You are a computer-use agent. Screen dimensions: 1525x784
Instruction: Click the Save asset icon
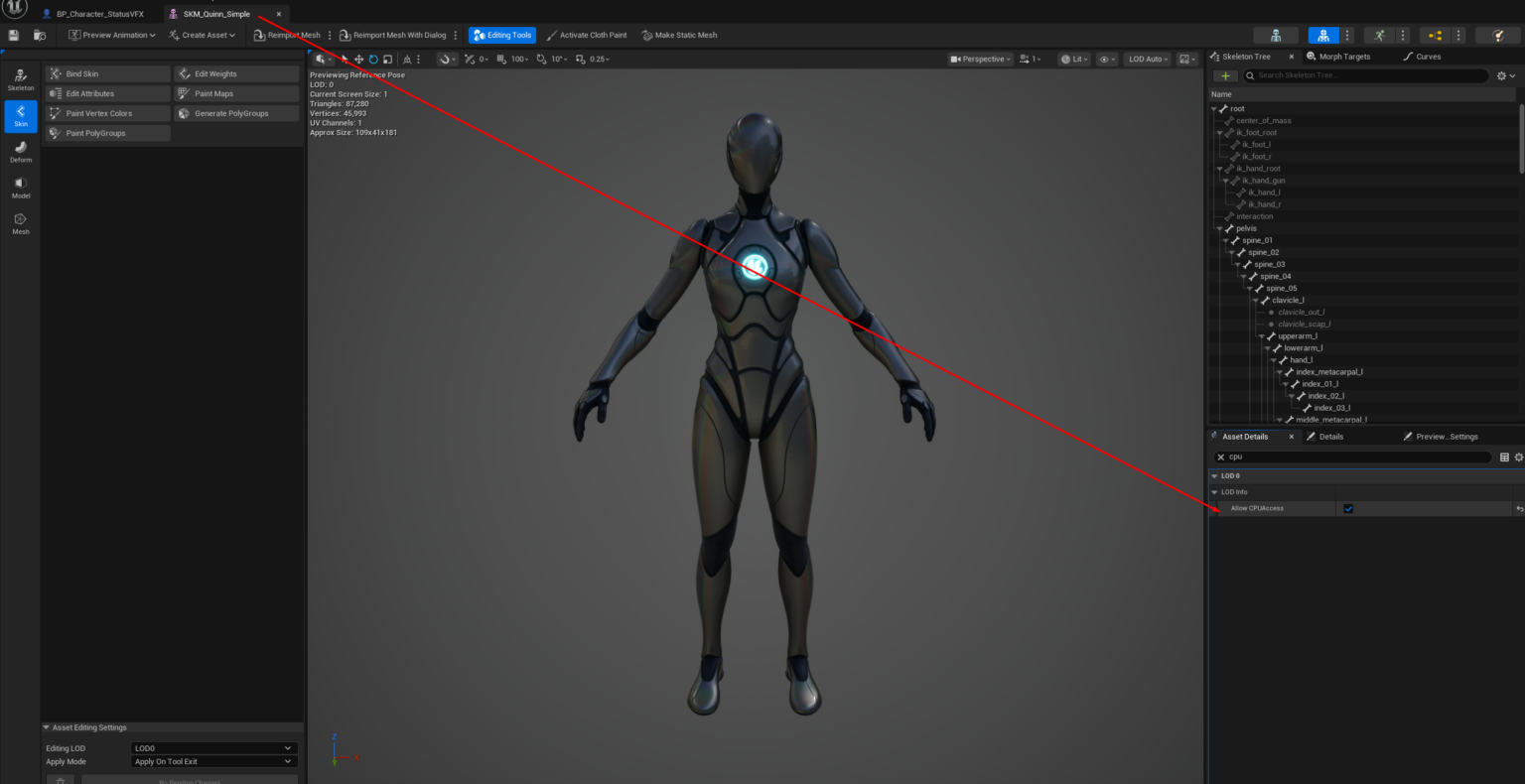(13, 35)
